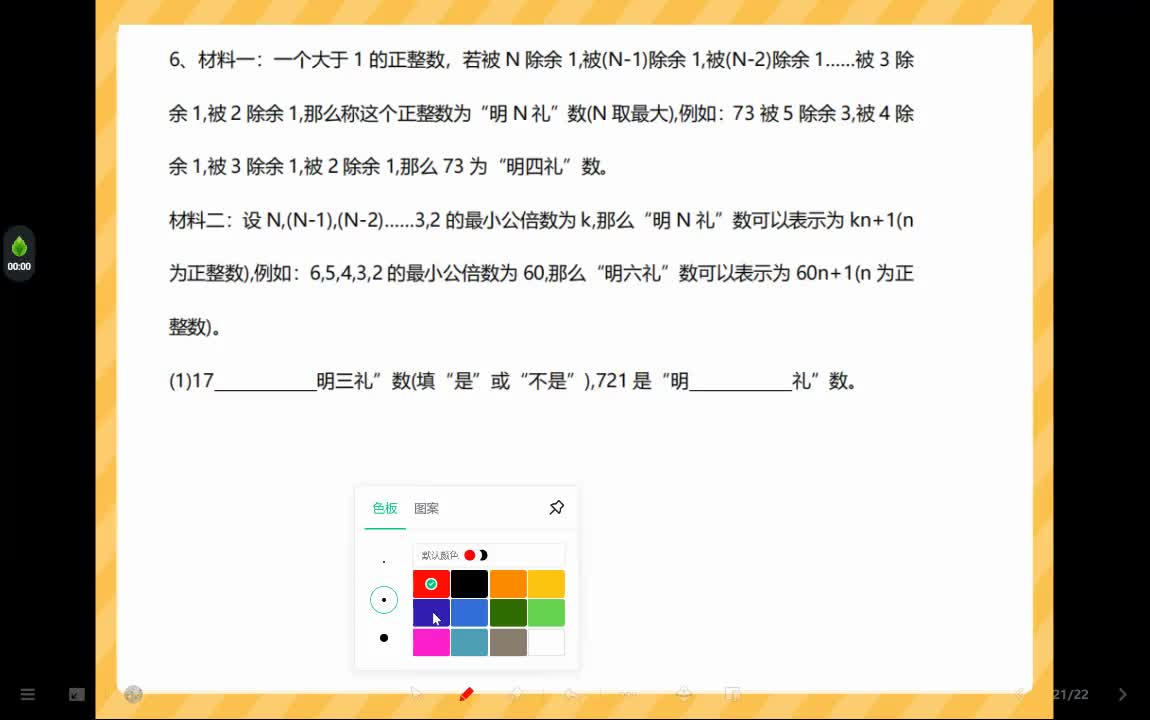Pick the gray-brown color swatch
The height and width of the screenshot is (720, 1150).
coord(508,642)
